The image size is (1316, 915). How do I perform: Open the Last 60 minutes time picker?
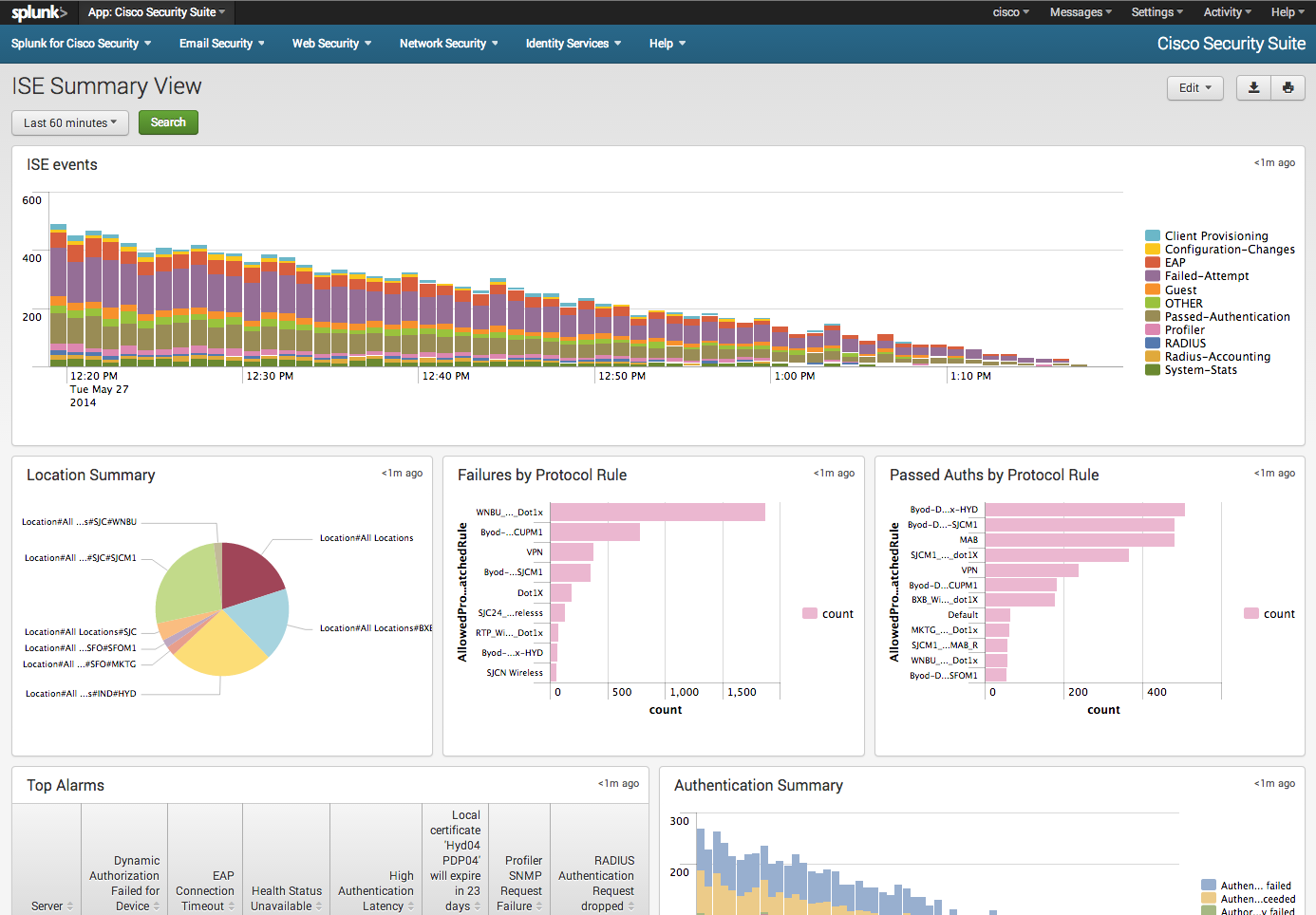click(70, 122)
